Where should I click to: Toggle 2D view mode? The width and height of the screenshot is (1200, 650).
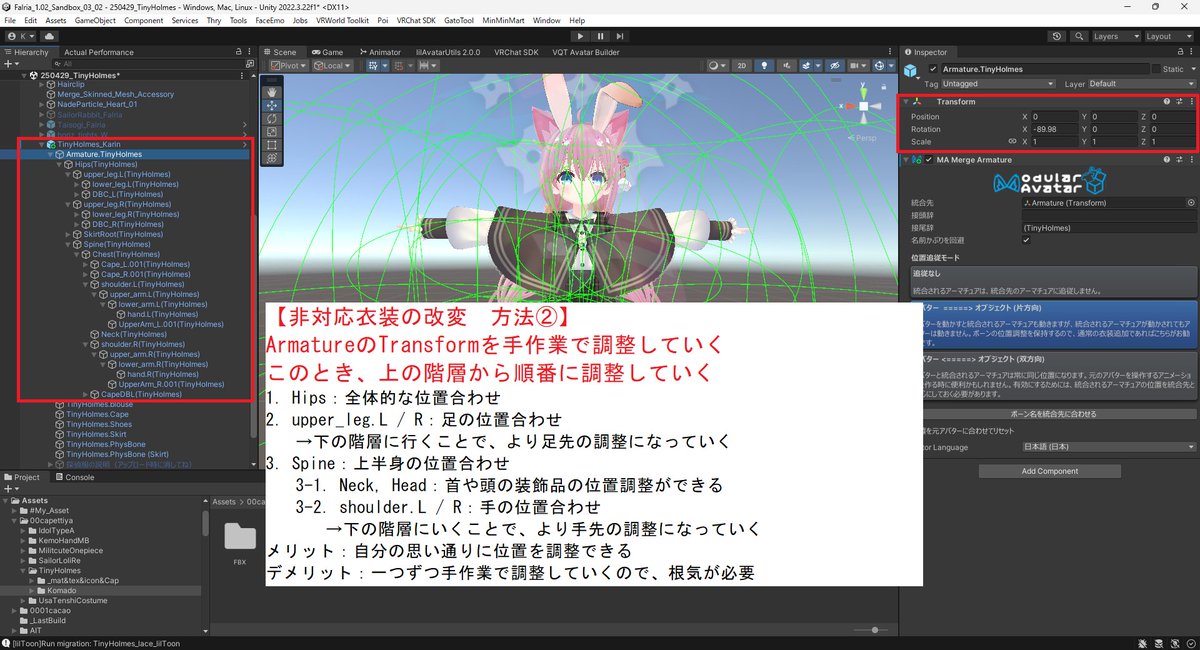click(742, 65)
